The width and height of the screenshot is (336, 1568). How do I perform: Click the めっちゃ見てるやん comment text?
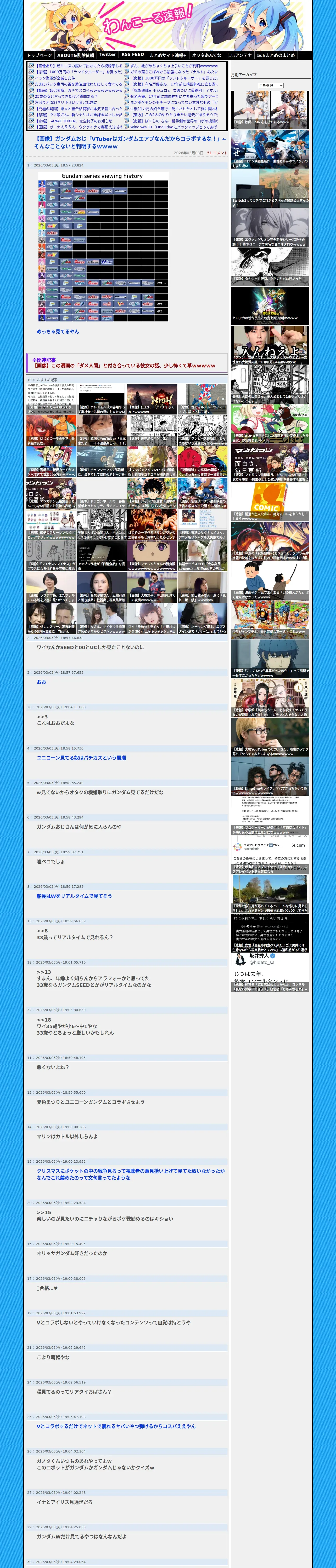pos(58,332)
